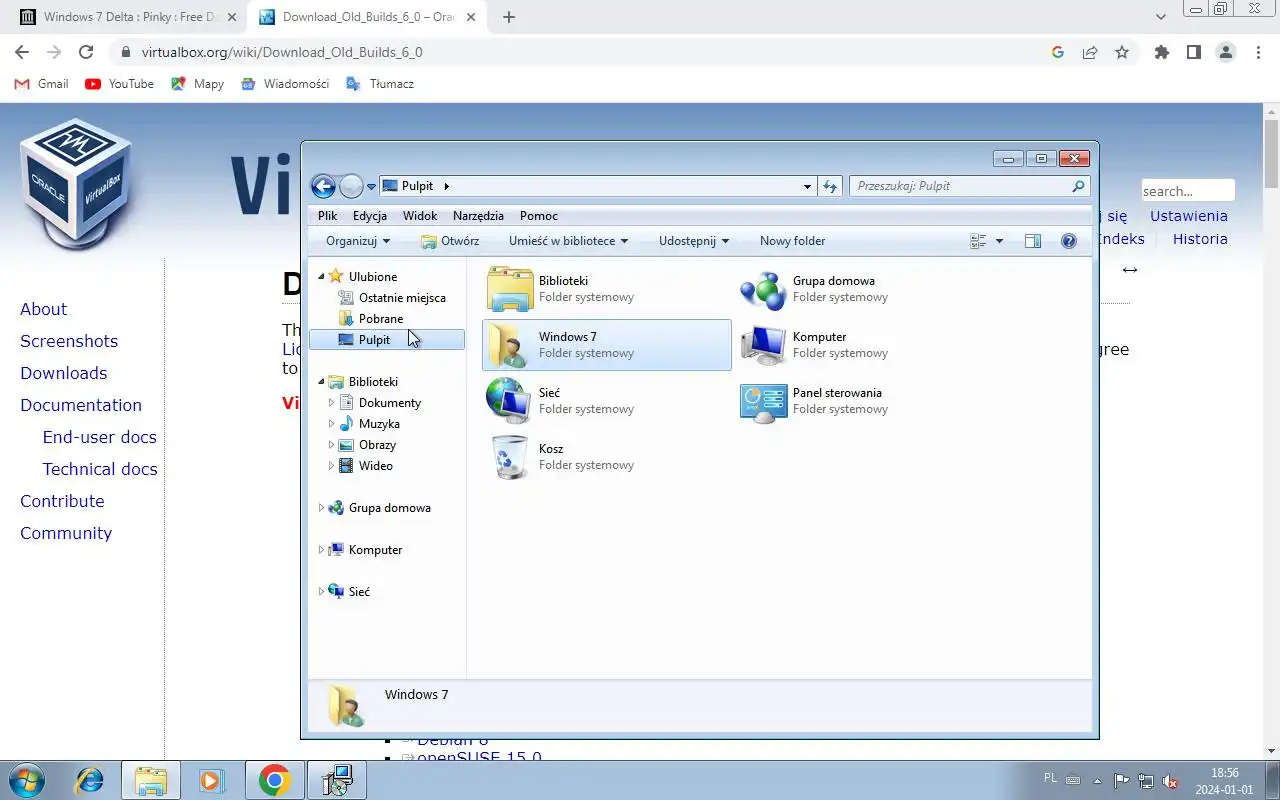The width and height of the screenshot is (1280, 800).
Task: Open the Windows Start button
Action: (x=25, y=780)
